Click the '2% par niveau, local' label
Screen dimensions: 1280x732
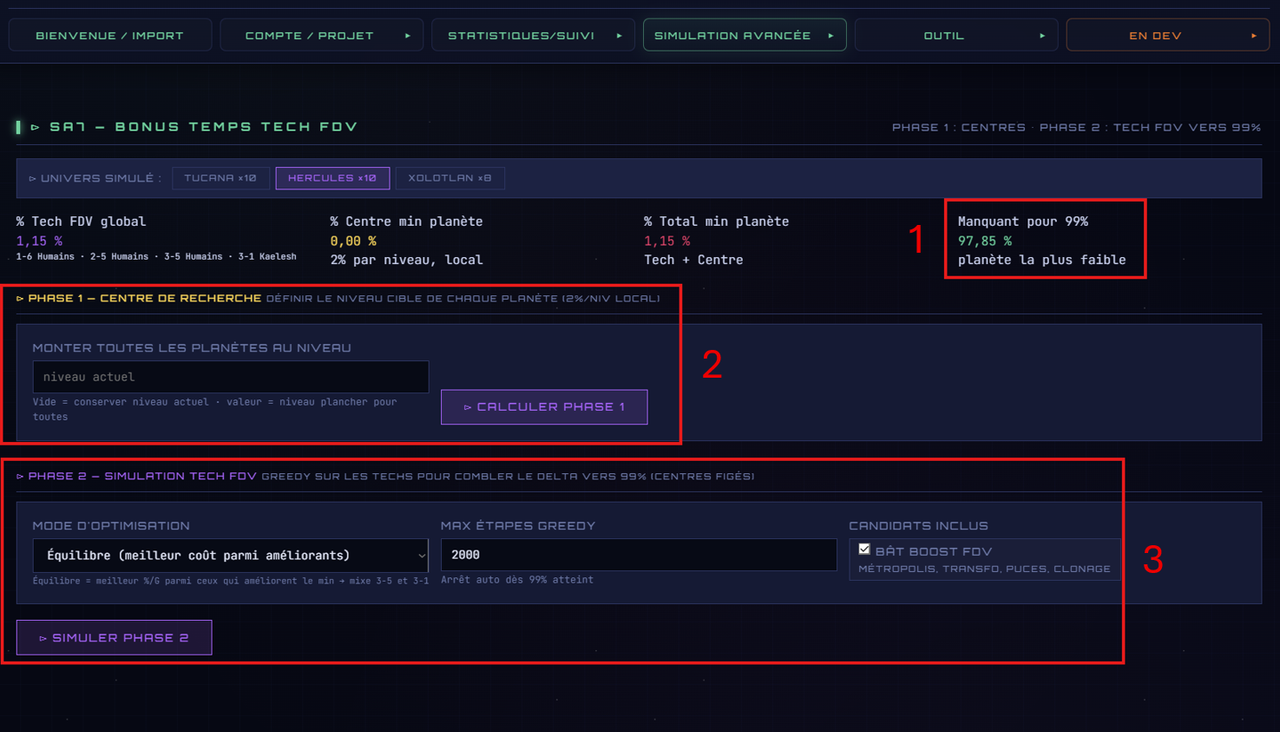click(x=406, y=260)
